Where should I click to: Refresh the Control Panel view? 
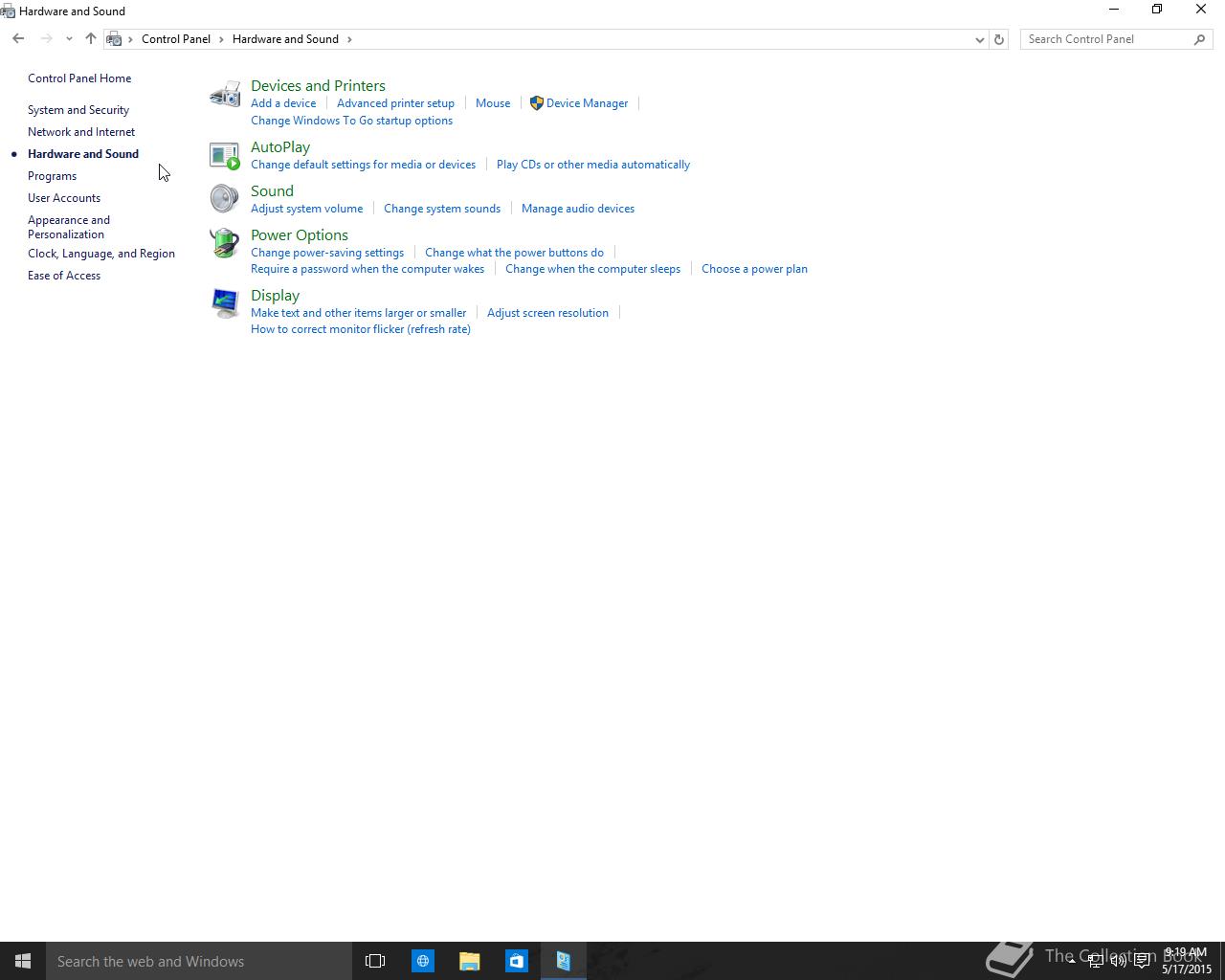click(999, 39)
